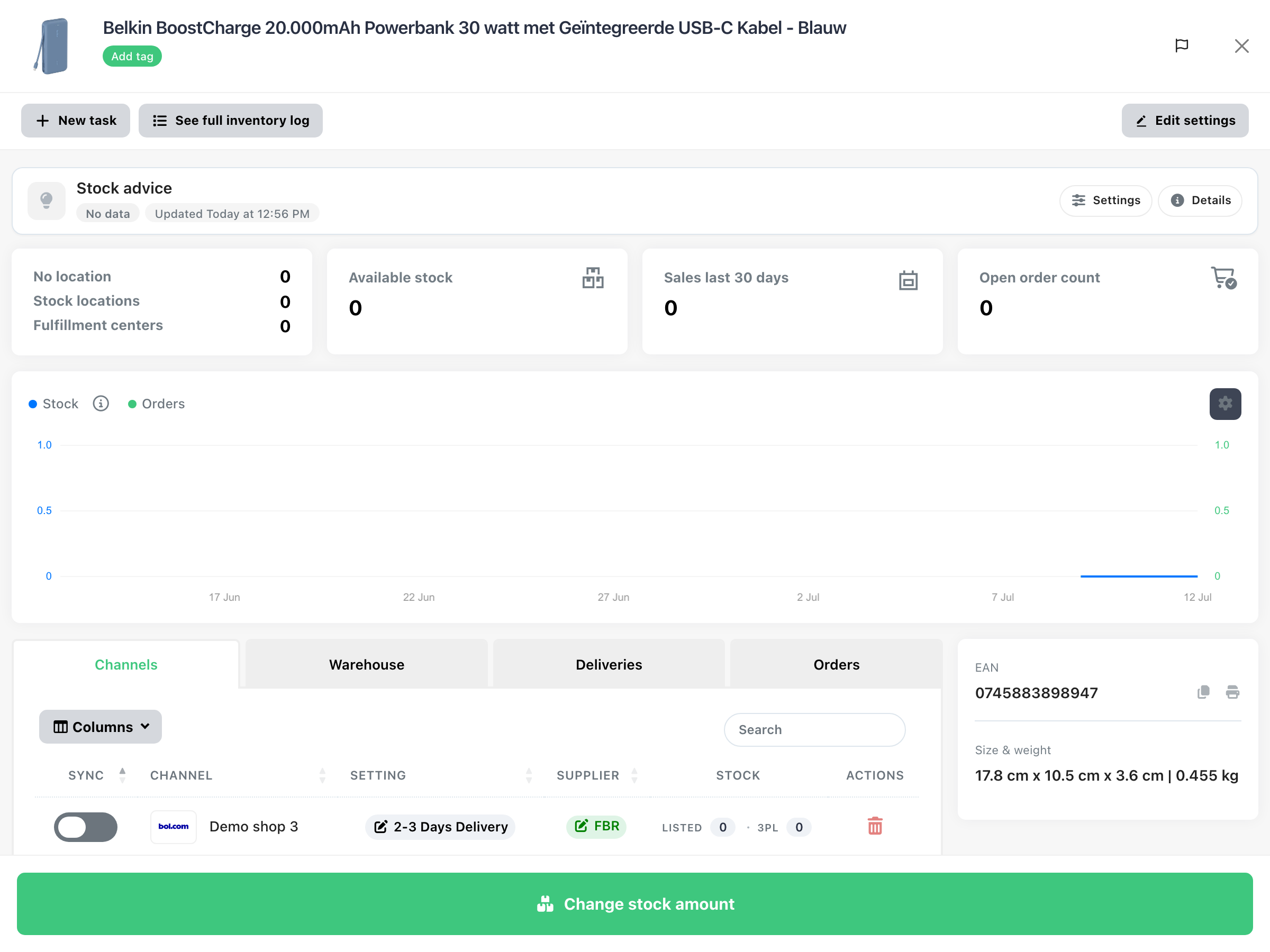Click the Available stock boxes icon
1270x952 pixels.
click(x=593, y=278)
